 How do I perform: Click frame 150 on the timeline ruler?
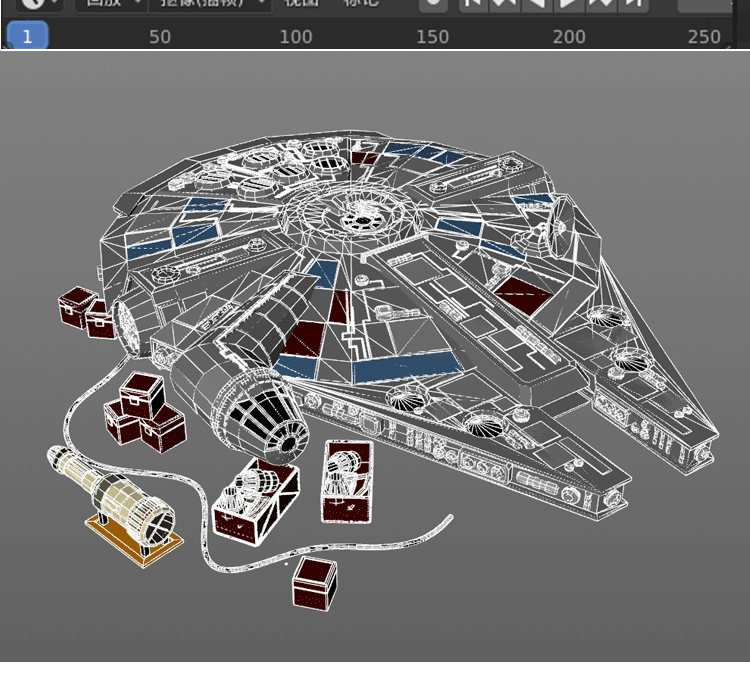coord(432,37)
